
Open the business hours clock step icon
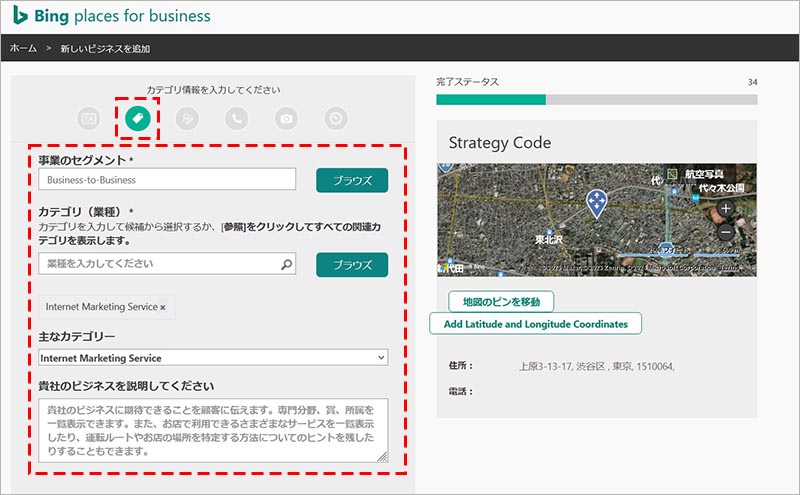pos(336,118)
